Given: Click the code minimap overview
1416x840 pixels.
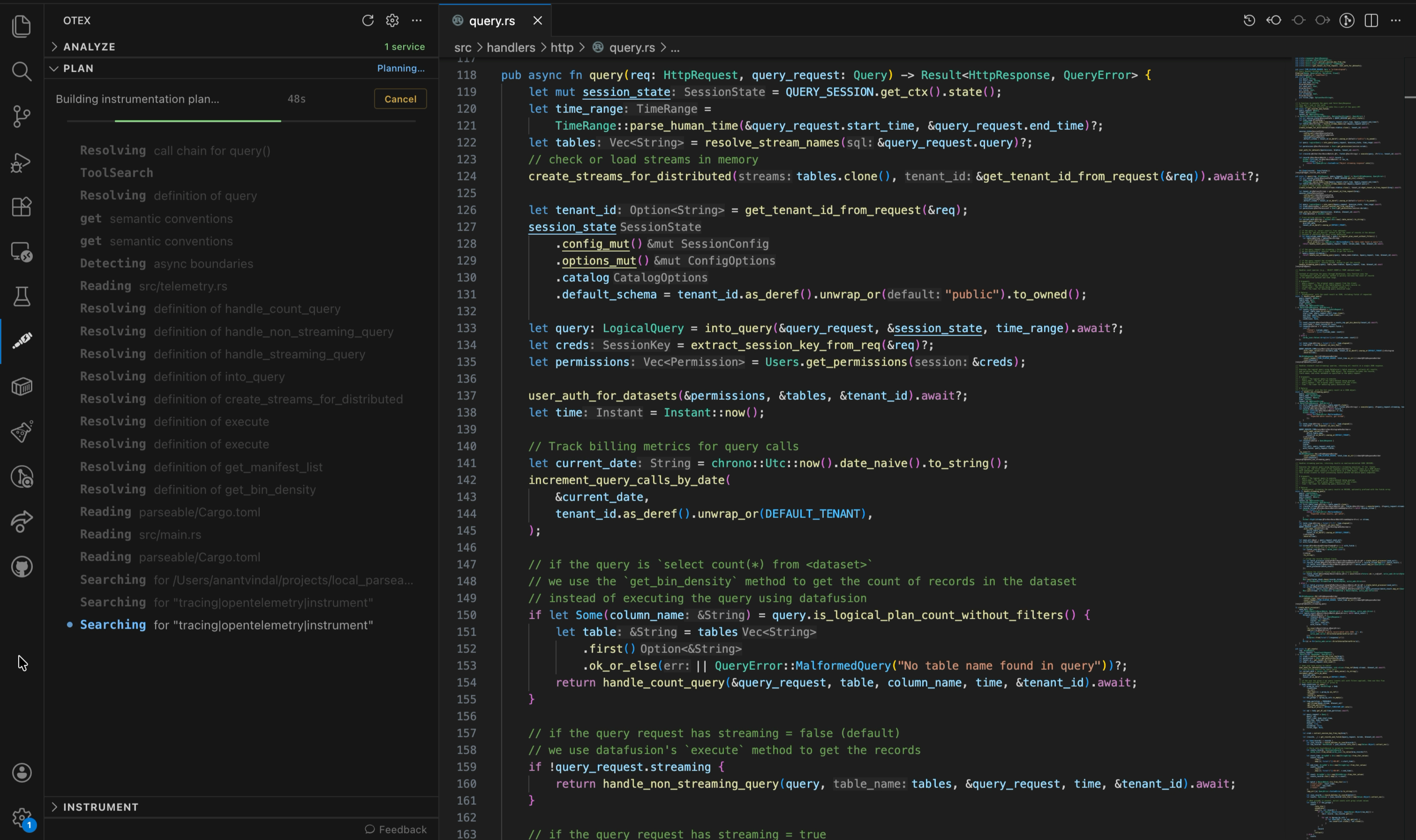Looking at the screenshot, I should tap(1348, 447).
